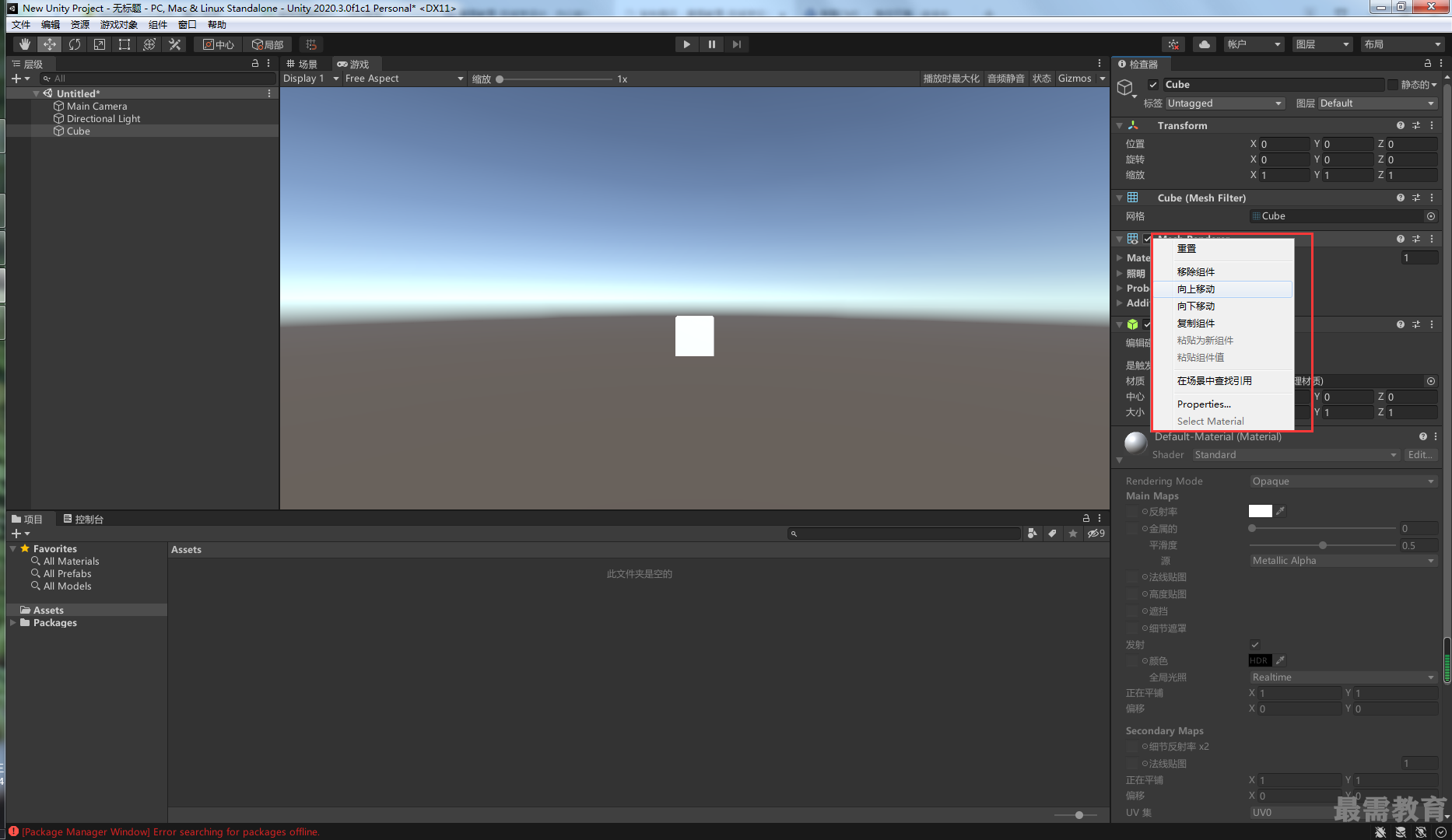Search by type in Project panel

tap(1033, 534)
